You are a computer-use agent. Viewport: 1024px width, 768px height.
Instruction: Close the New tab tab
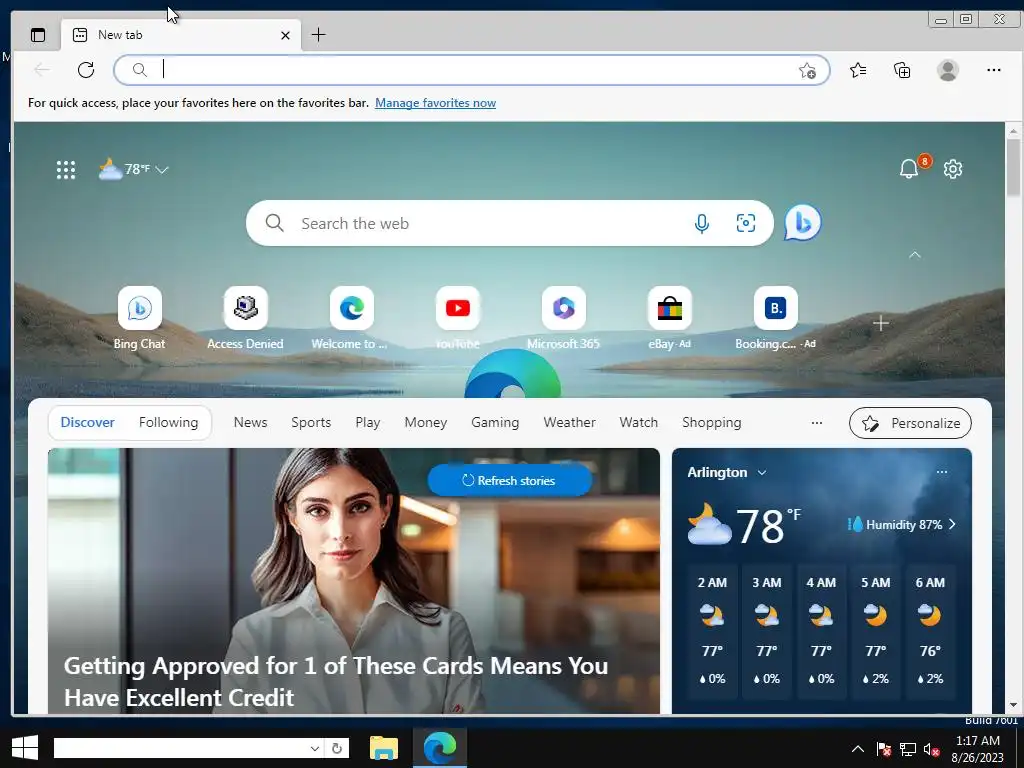pos(285,35)
